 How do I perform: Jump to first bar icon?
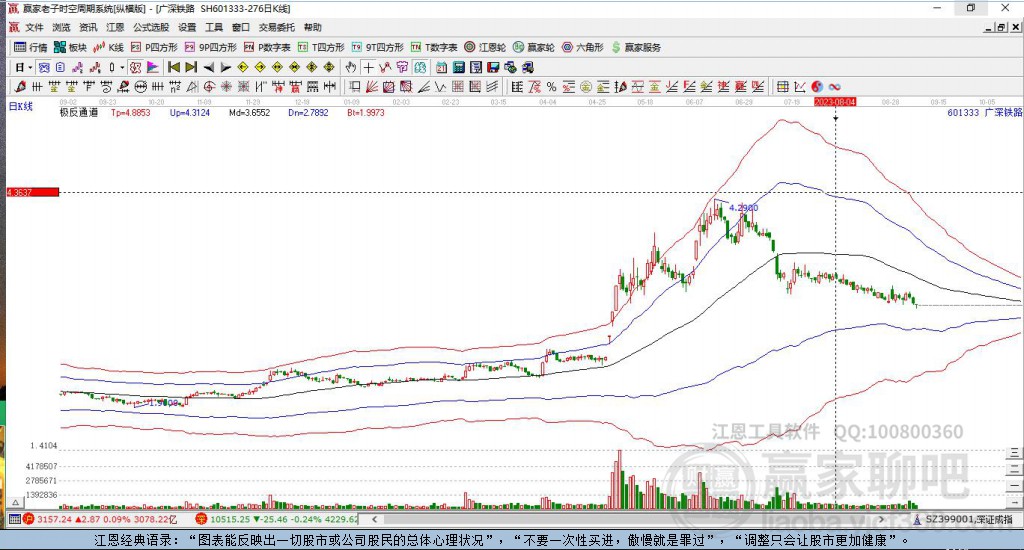(174, 67)
